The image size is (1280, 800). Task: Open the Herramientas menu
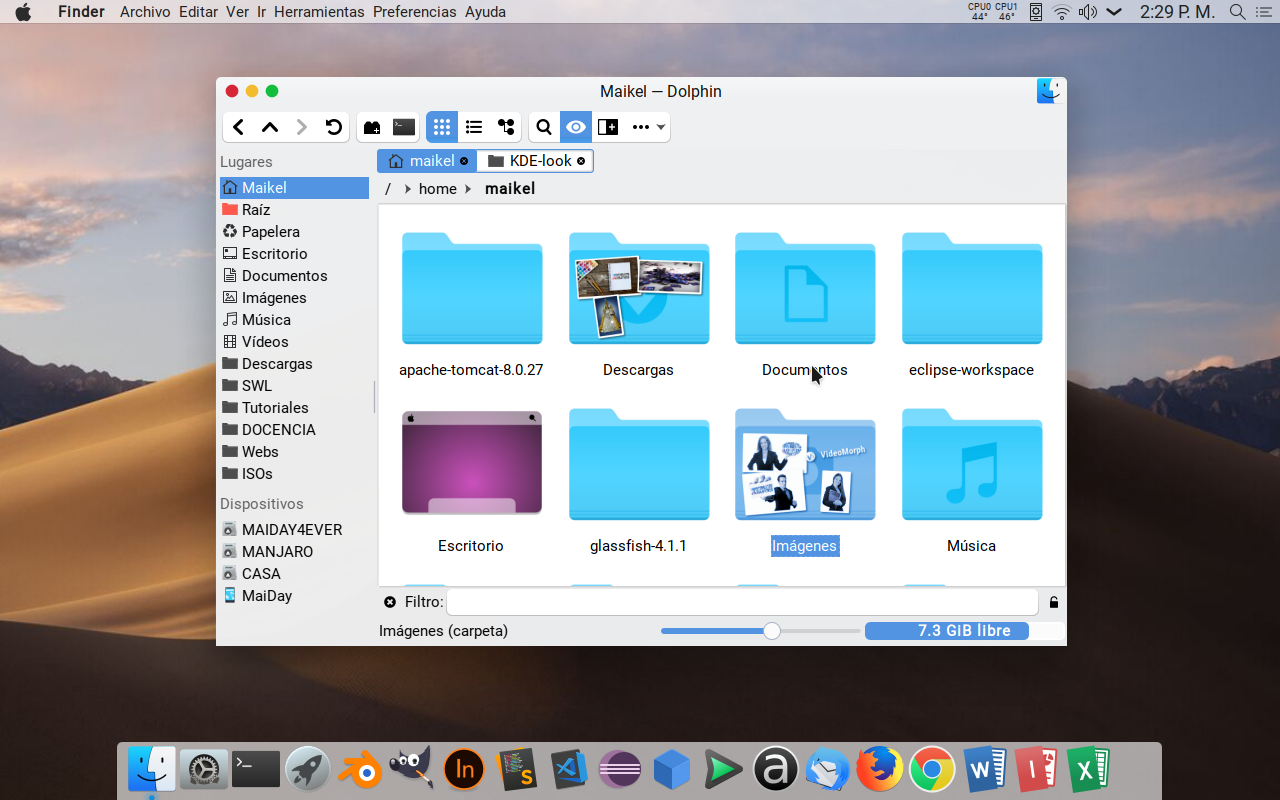(319, 12)
